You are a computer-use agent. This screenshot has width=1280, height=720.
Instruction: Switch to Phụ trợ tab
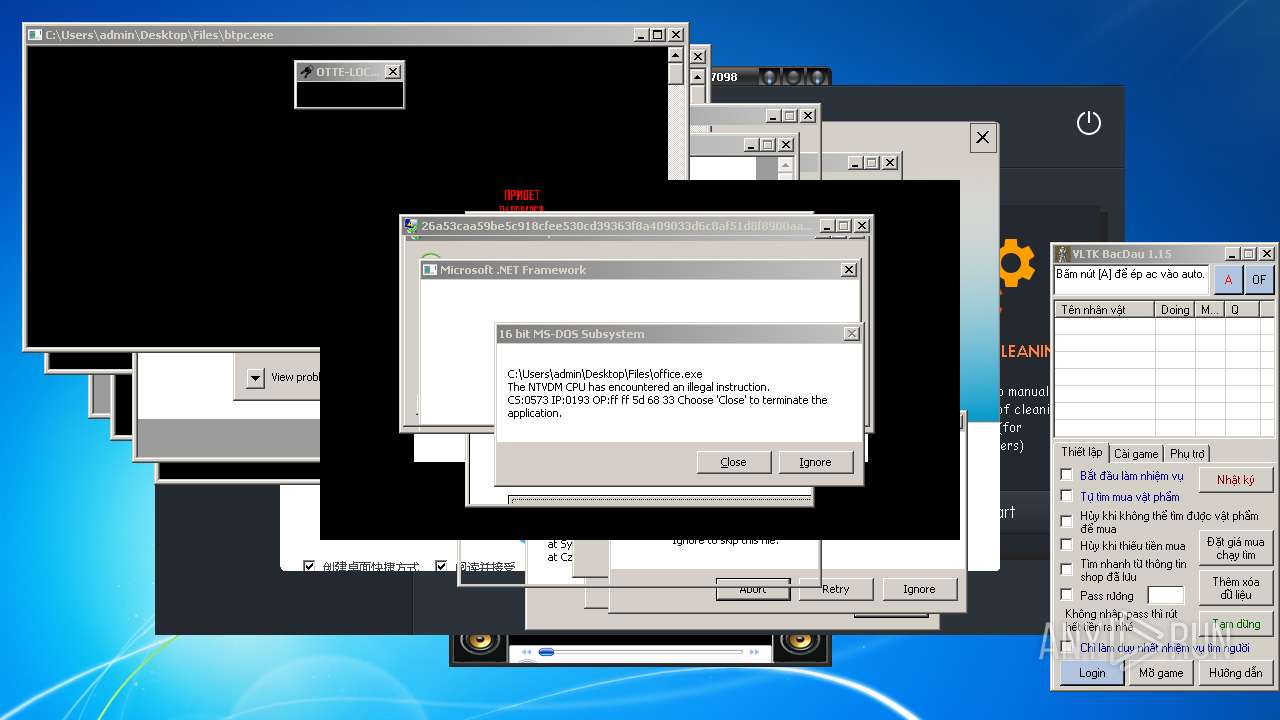[1188, 453]
